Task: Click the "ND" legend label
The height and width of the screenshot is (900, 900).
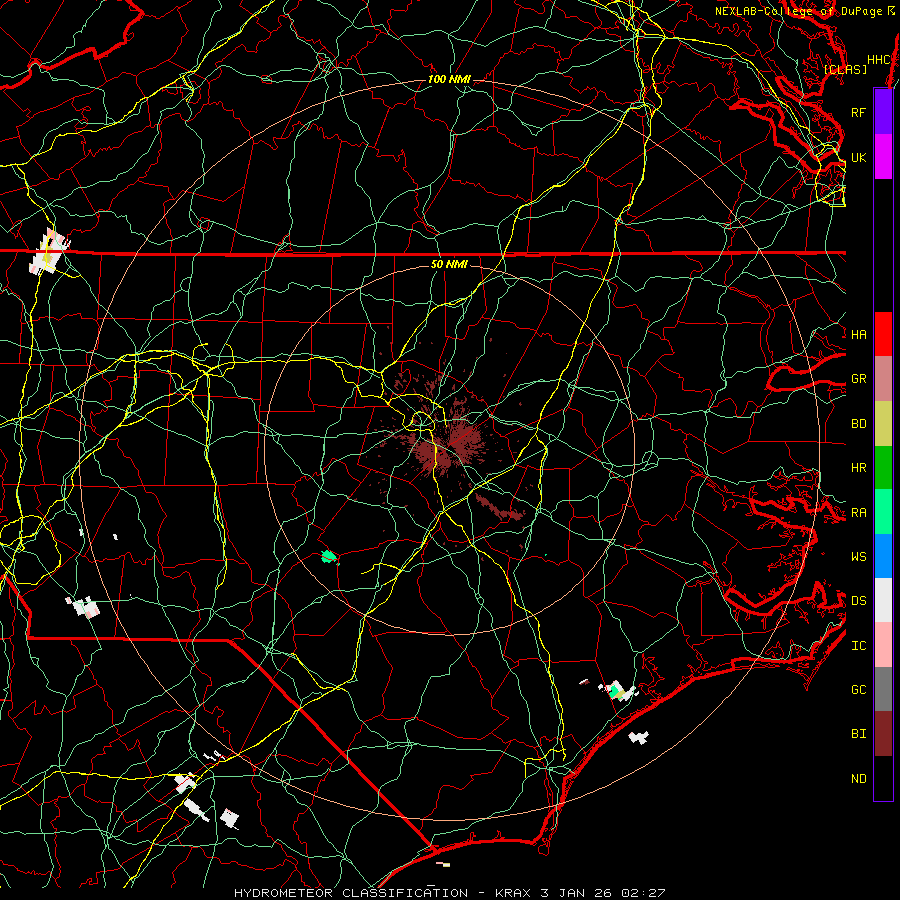Action: (858, 779)
